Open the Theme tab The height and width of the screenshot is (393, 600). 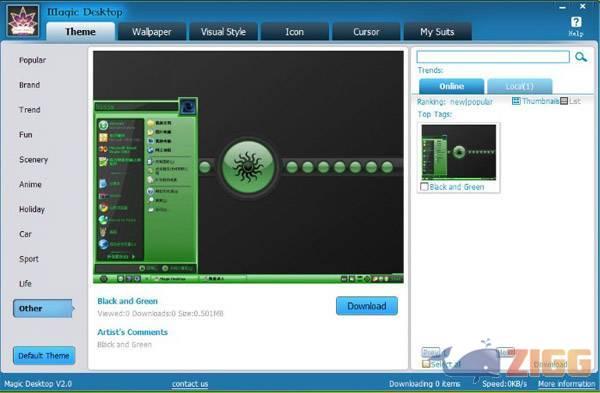coord(80,31)
